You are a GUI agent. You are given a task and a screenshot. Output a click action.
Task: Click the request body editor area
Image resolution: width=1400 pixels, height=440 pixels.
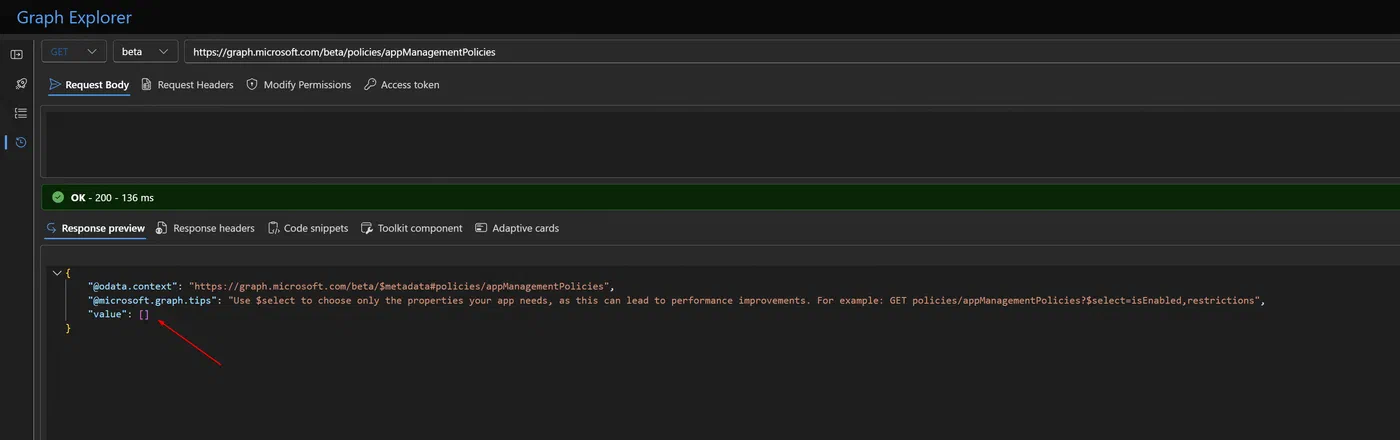pyautogui.click(x=720, y=143)
